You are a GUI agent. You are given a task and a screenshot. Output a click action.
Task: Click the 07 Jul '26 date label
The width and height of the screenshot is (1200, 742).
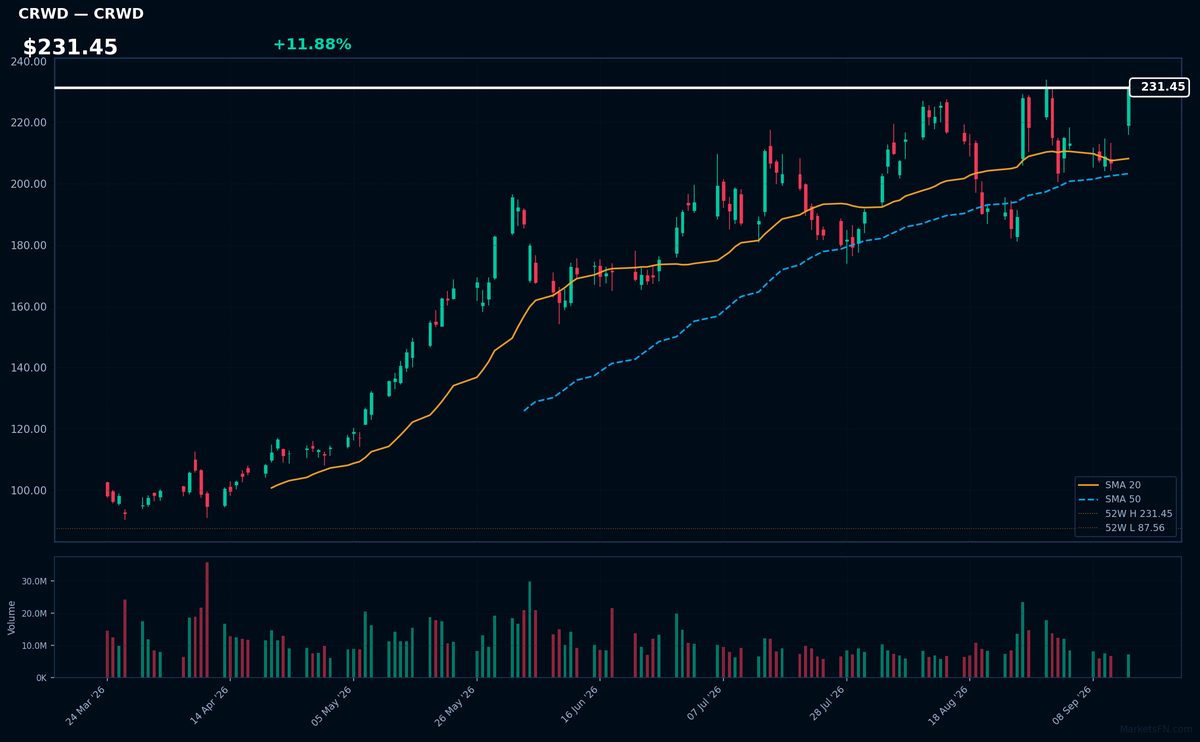coord(703,705)
